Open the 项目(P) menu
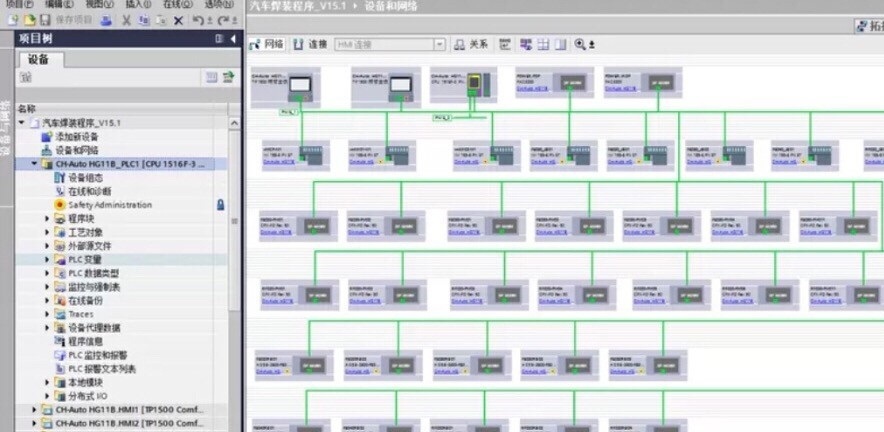The image size is (884, 432). click(x=19, y=4)
